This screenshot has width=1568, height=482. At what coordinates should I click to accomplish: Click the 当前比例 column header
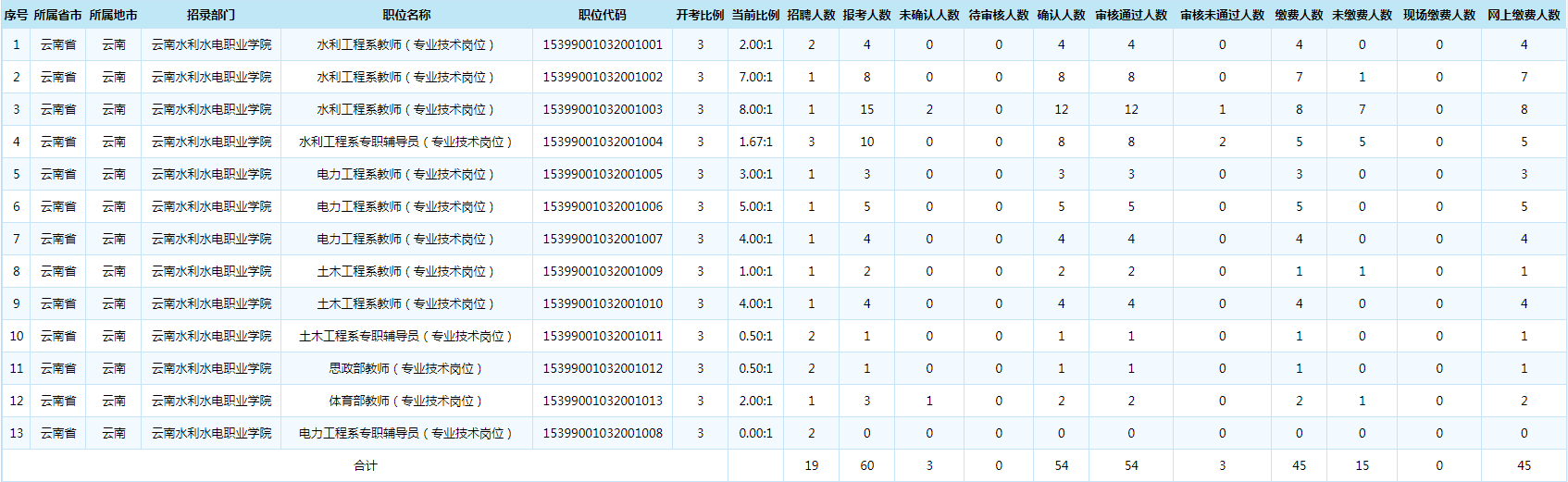[x=755, y=15]
